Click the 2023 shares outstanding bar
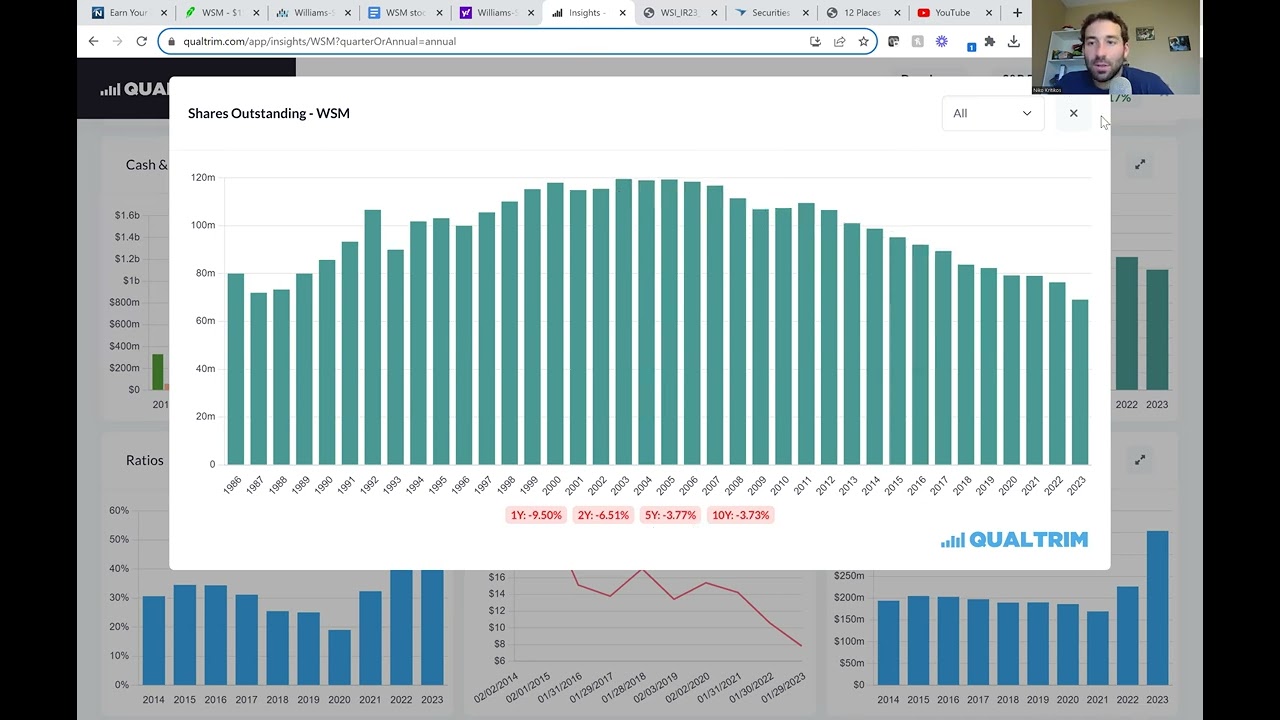Image resolution: width=1280 pixels, height=720 pixels. point(1080,382)
